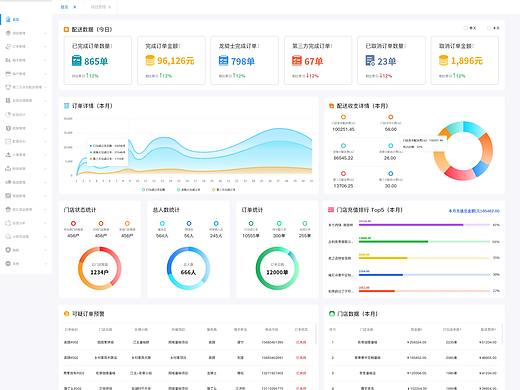Close the first top page tab
This screenshot has height=390, width=520.
coord(75,7)
